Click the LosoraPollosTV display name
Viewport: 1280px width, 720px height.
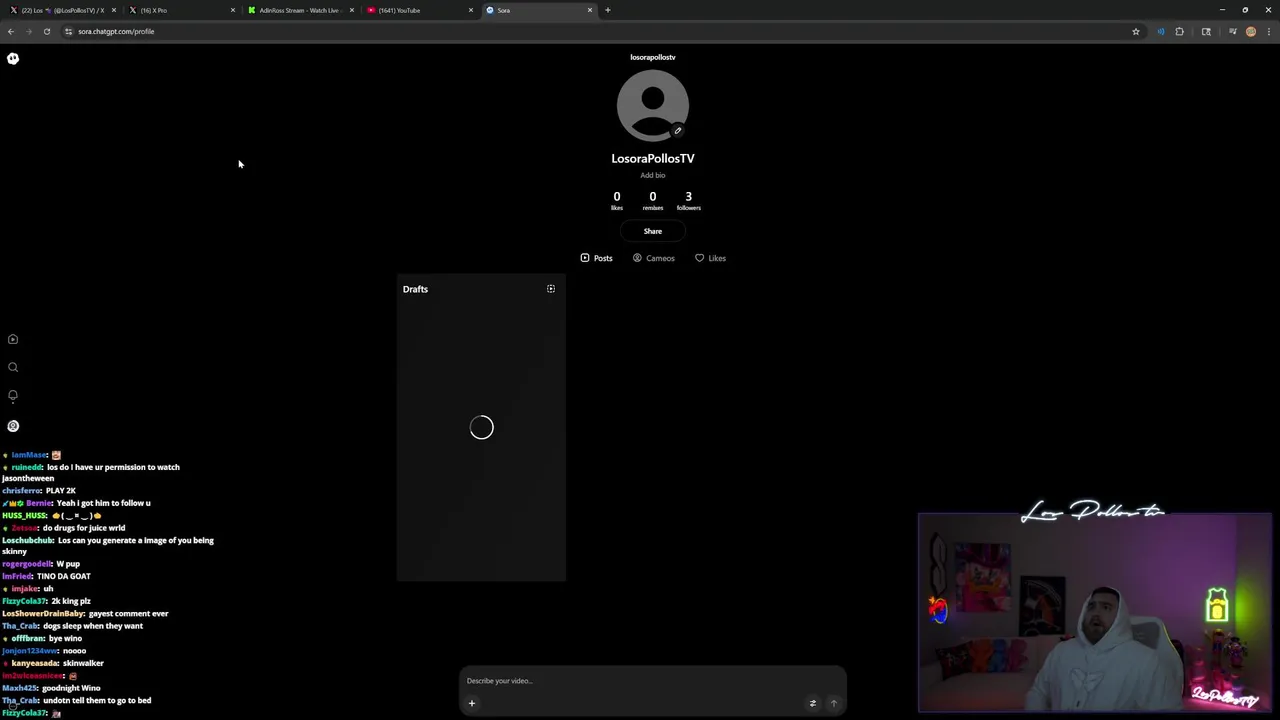click(x=652, y=158)
